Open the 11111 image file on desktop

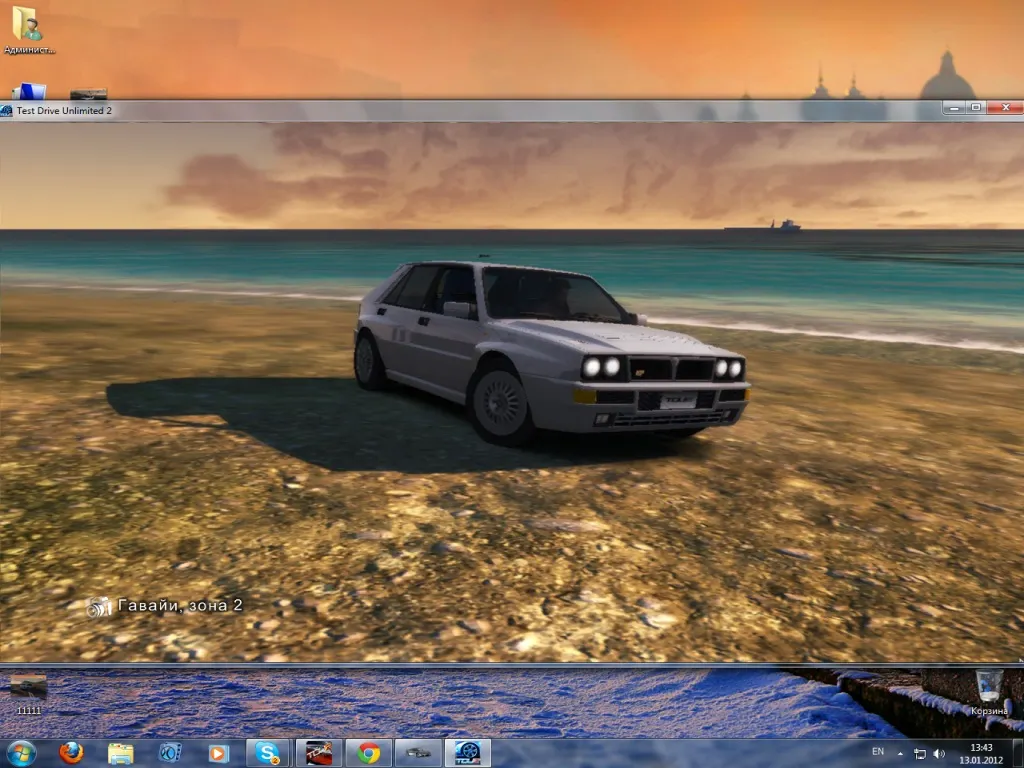(x=29, y=694)
